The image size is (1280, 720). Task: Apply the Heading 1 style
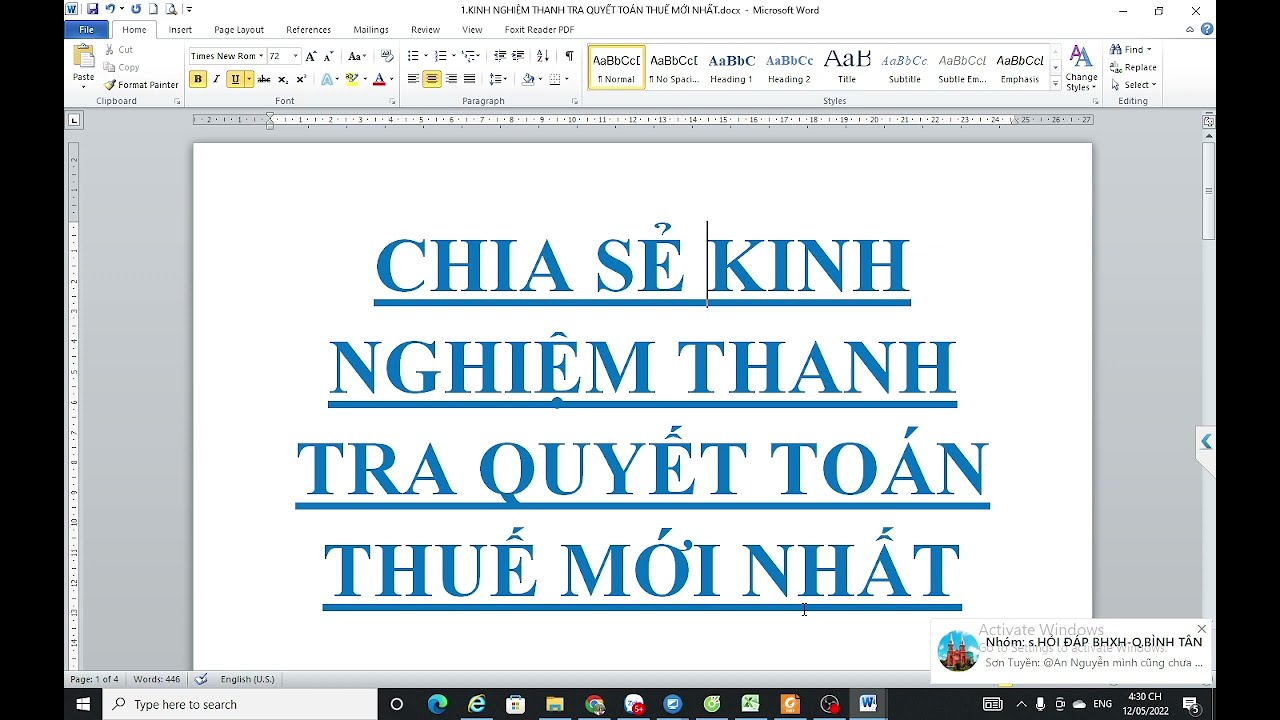click(731, 67)
